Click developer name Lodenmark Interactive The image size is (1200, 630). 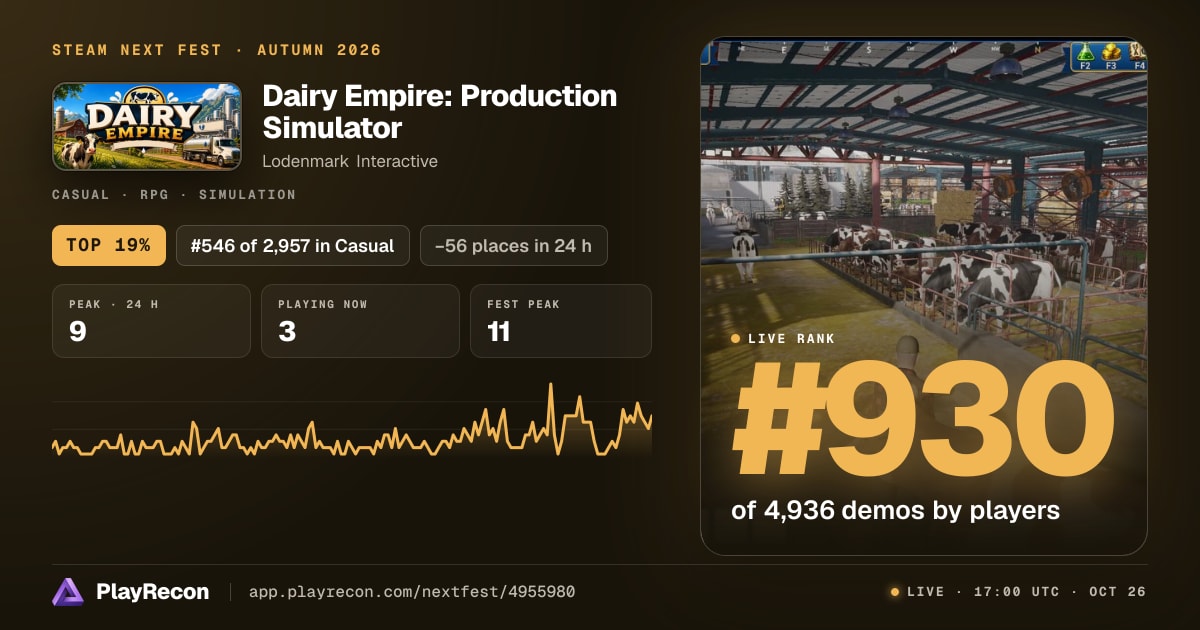[x=350, y=161]
